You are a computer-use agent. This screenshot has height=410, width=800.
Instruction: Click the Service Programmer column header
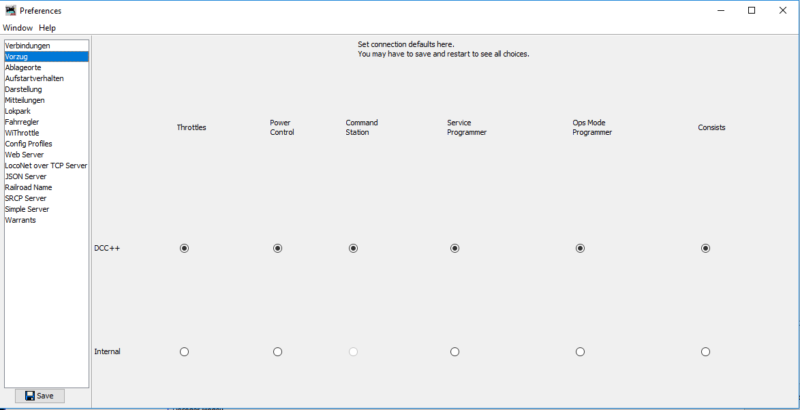[467, 127]
